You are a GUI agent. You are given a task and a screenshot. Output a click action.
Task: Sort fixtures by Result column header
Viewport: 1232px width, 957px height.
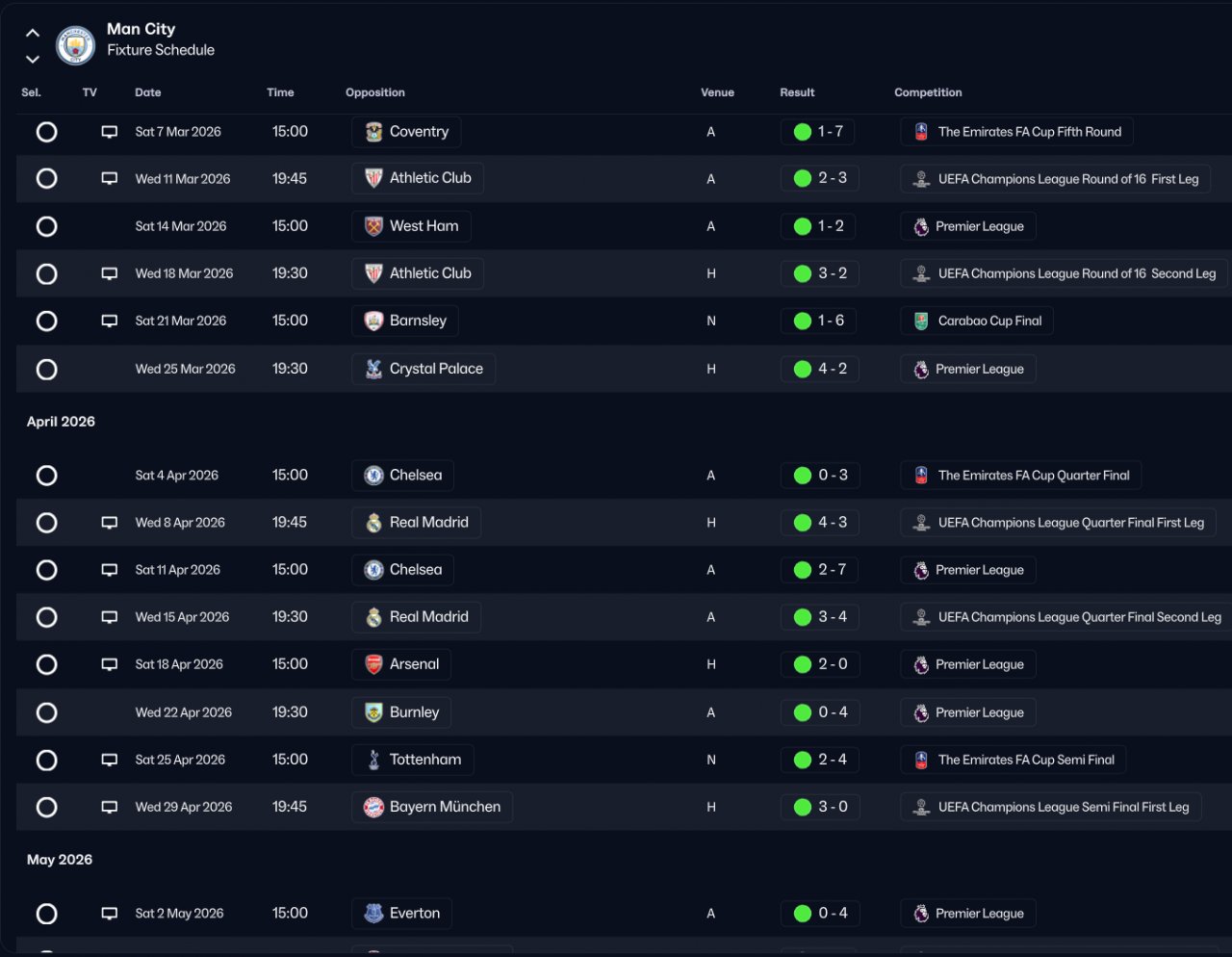click(797, 92)
